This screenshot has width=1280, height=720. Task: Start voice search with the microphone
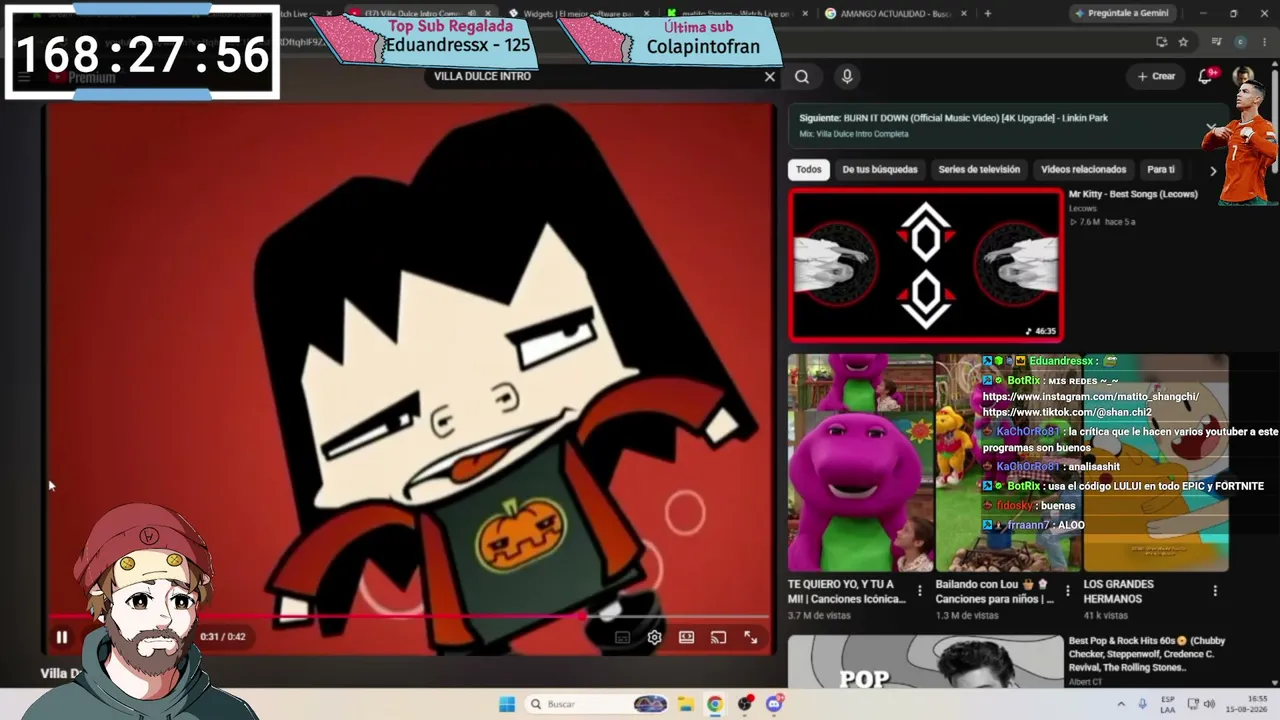point(847,77)
